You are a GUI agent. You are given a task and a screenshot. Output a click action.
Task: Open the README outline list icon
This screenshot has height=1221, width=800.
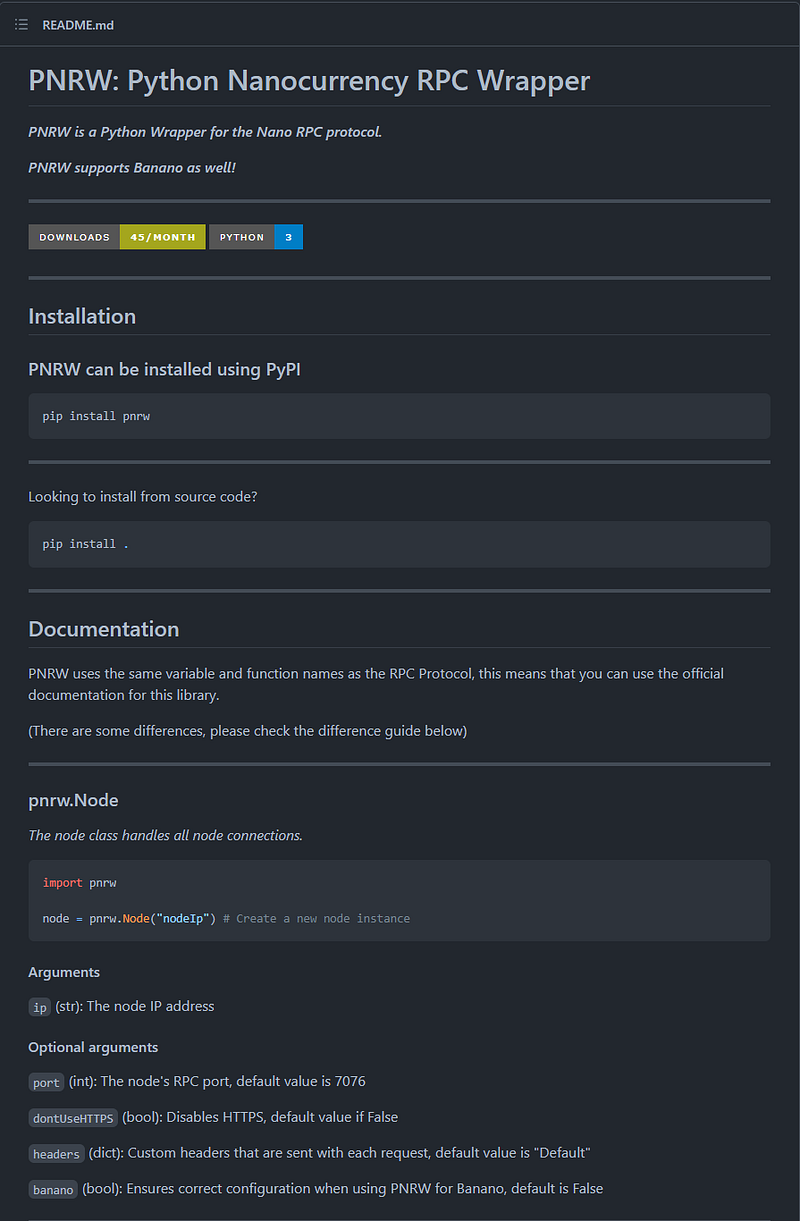pyautogui.click(x=21, y=24)
